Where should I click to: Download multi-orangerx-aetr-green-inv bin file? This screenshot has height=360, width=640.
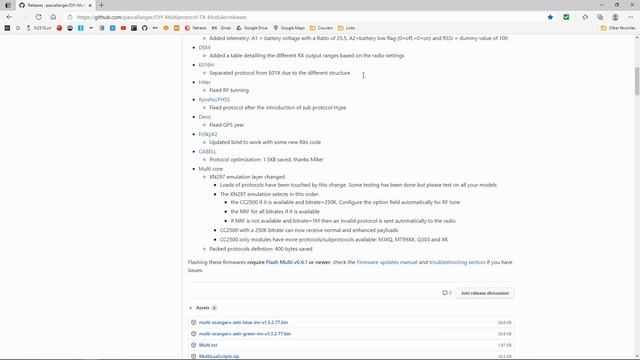point(244,334)
